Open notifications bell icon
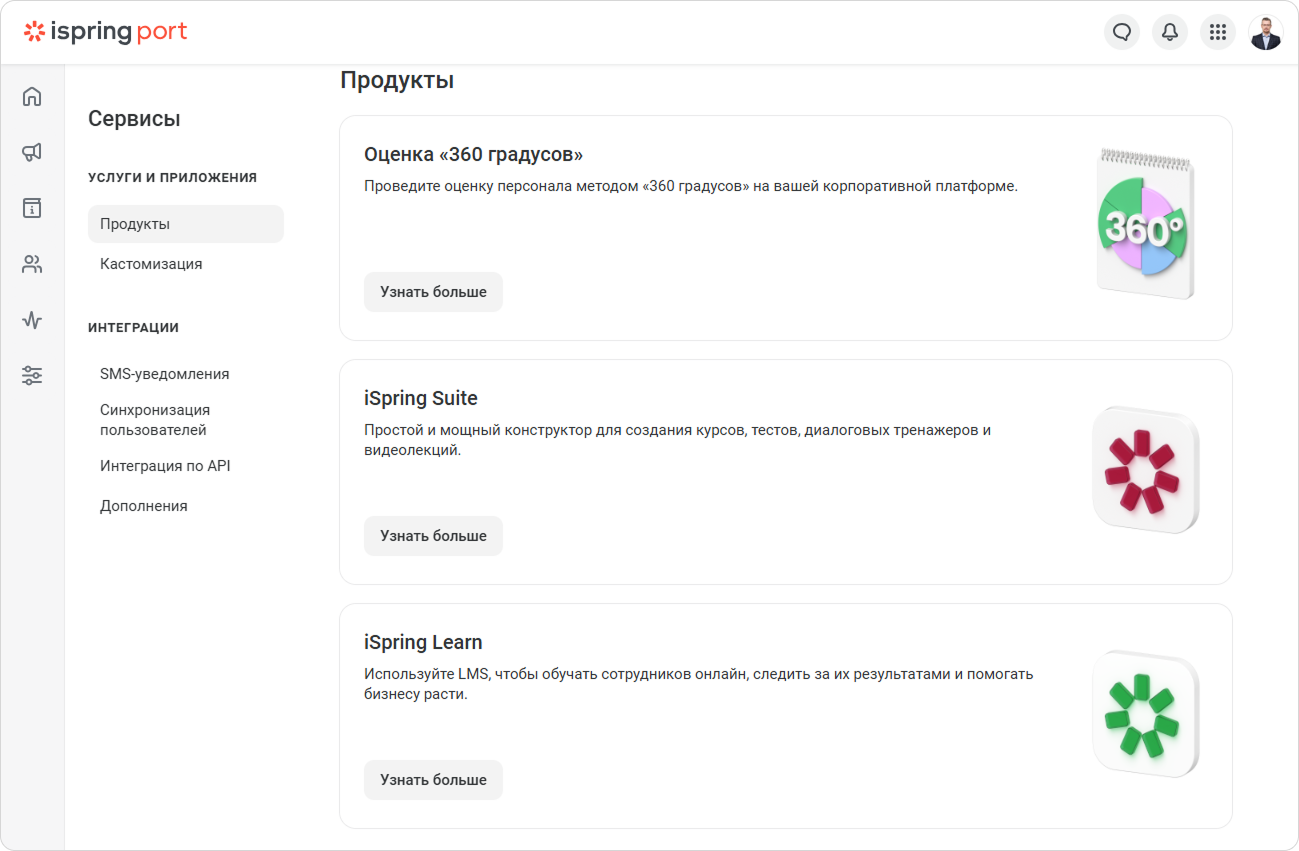Image resolution: width=1299 pixels, height=851 pixels. click(1170, 32)
